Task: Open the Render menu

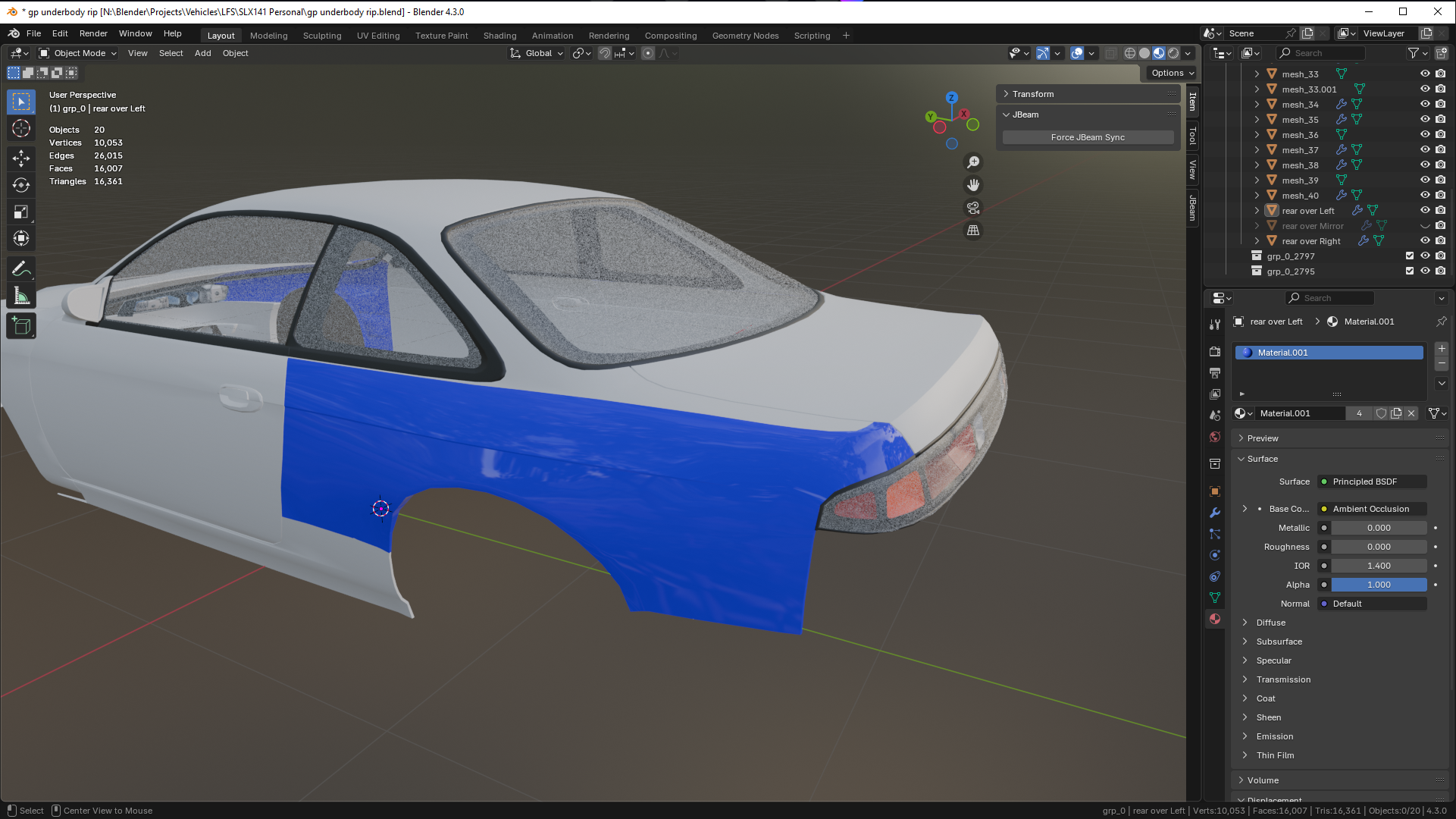Action: pos(93,33)
